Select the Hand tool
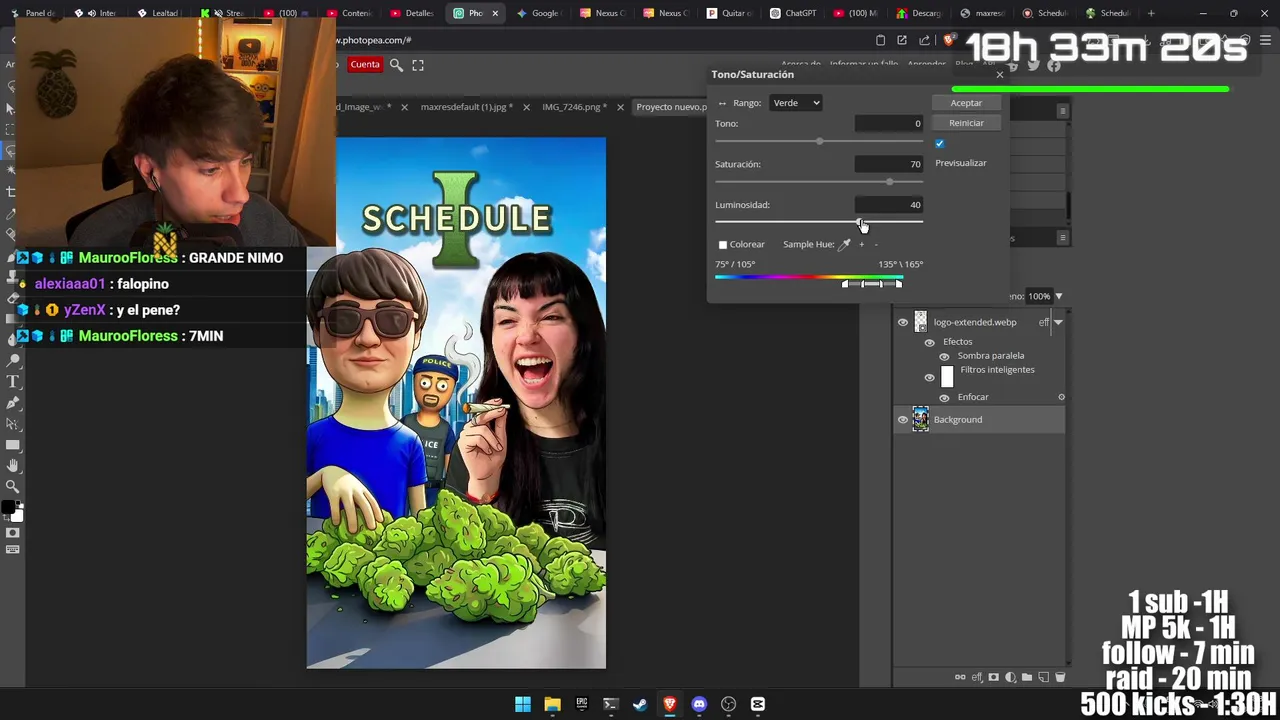This screenshot has height=720, width=1280. click(13, 466)
